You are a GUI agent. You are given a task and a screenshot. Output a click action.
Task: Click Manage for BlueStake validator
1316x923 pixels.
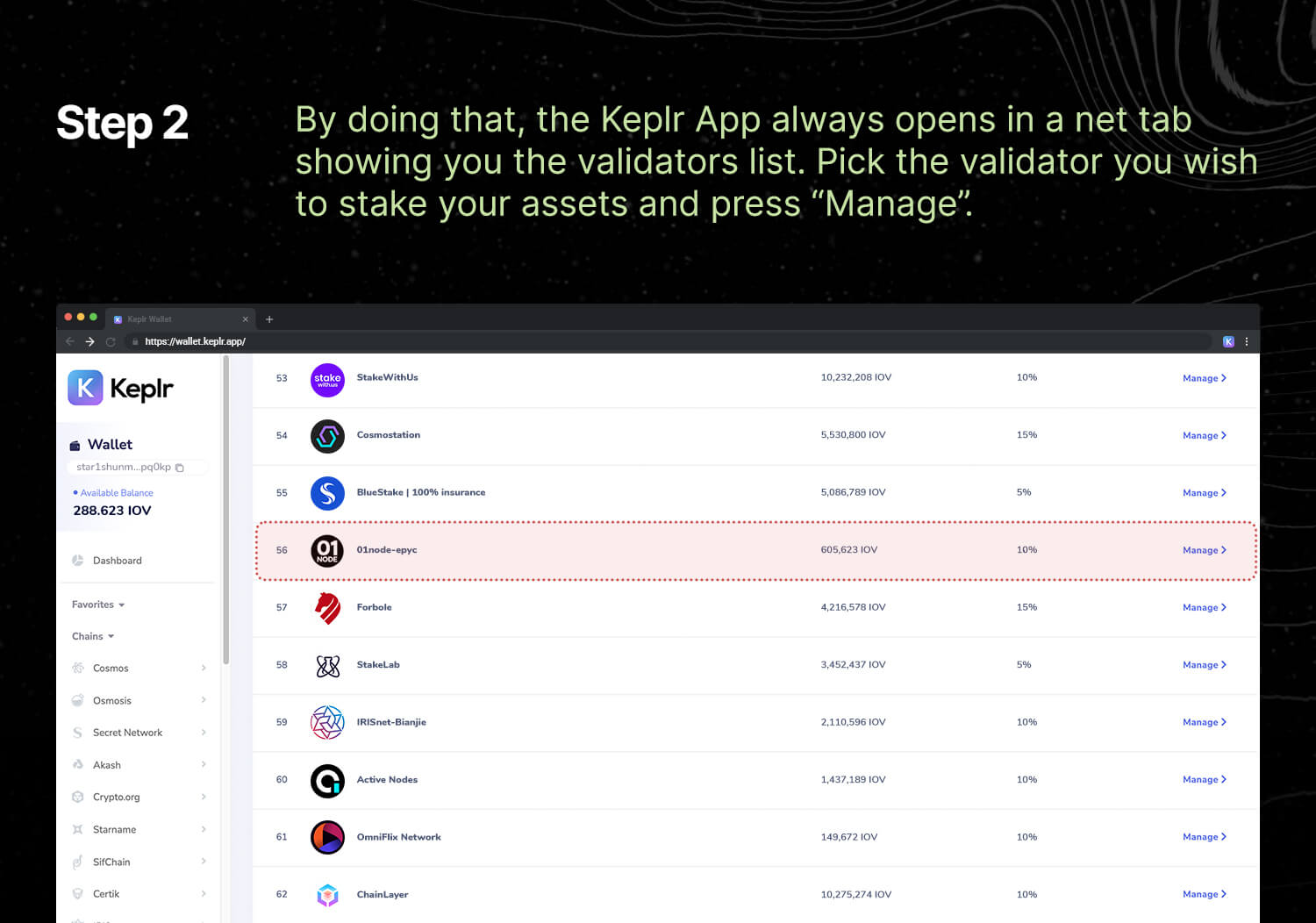click(1205, 493)
